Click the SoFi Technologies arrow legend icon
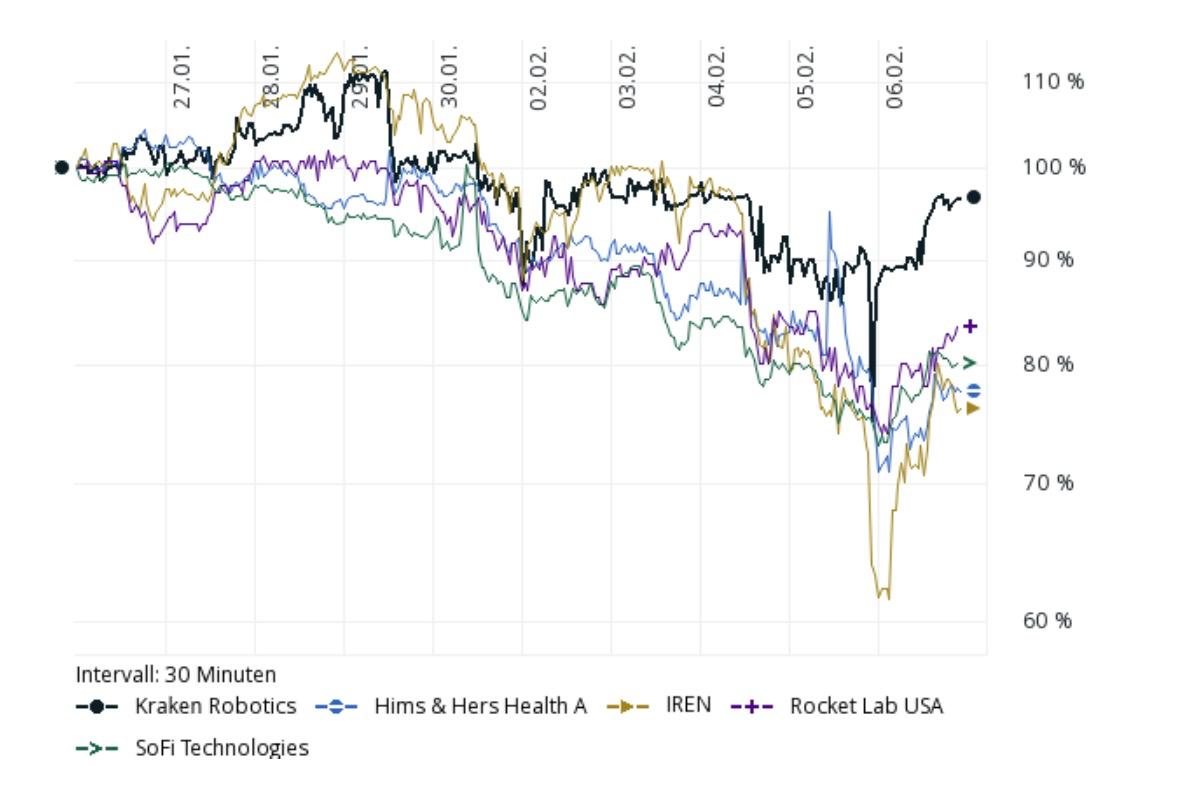 [x=96, y=747]
